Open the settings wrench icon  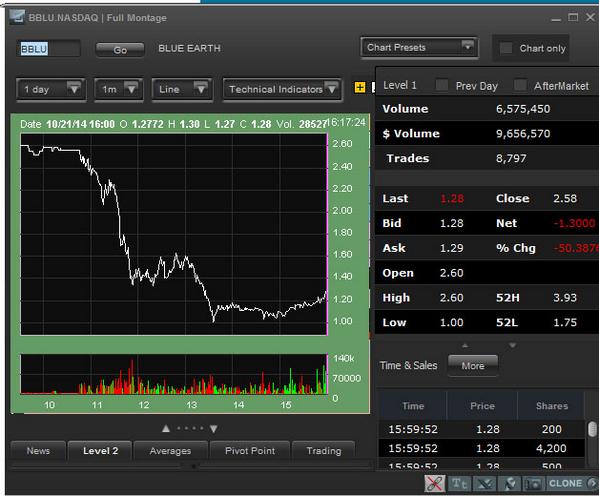[x=509, y=484]
